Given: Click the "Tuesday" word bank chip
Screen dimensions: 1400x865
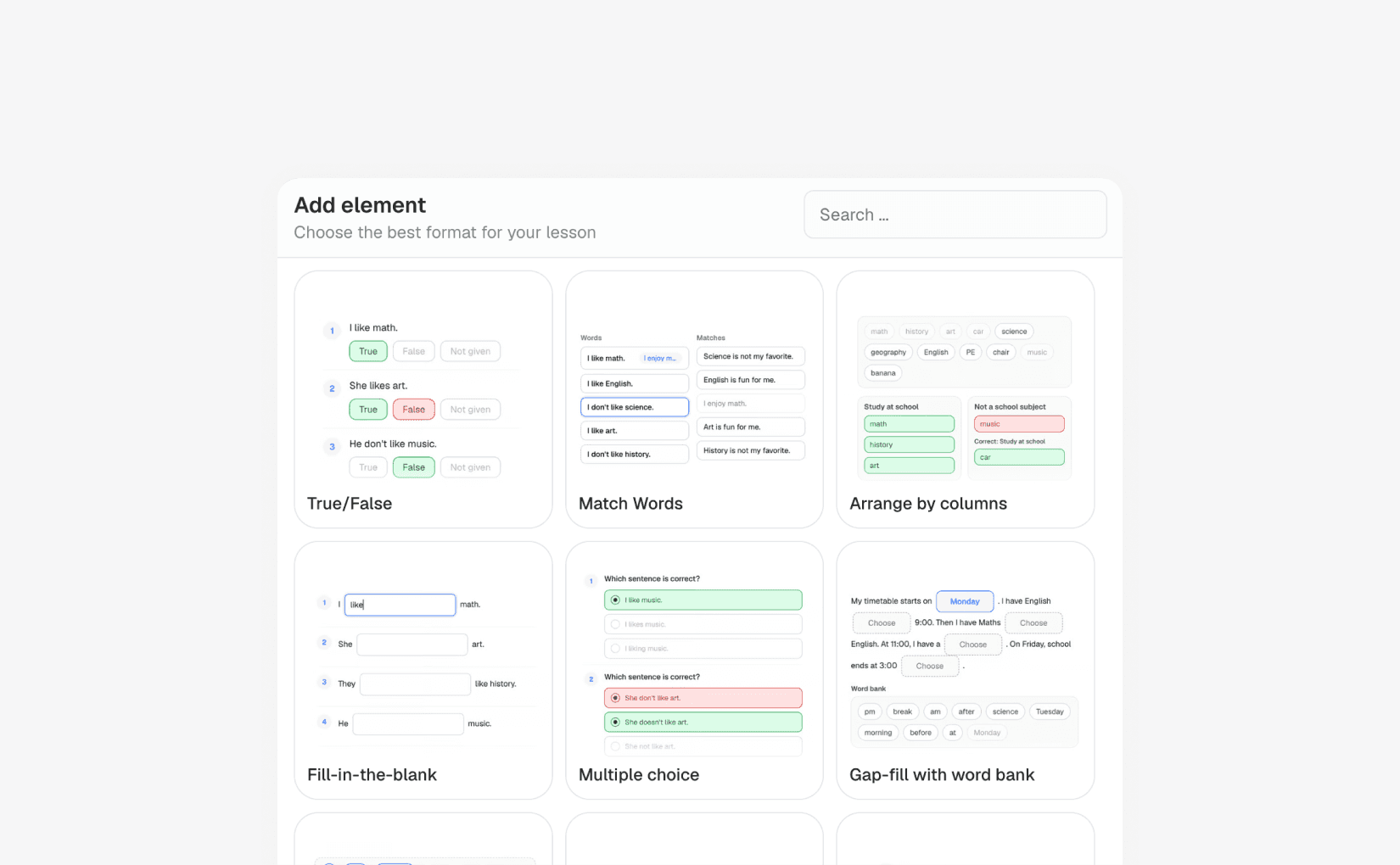Looking at the screenshot, I should (1050, 712).
